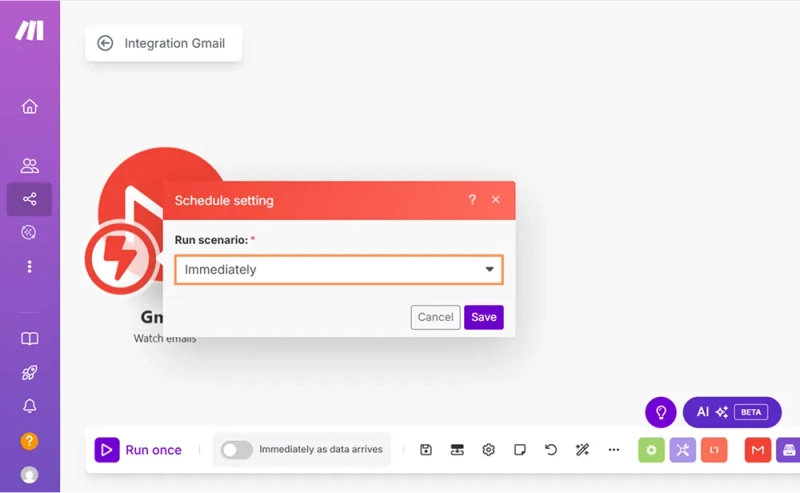Open the purple Tools wrench icon
The image size is (800, 493).
click(683, 450)
